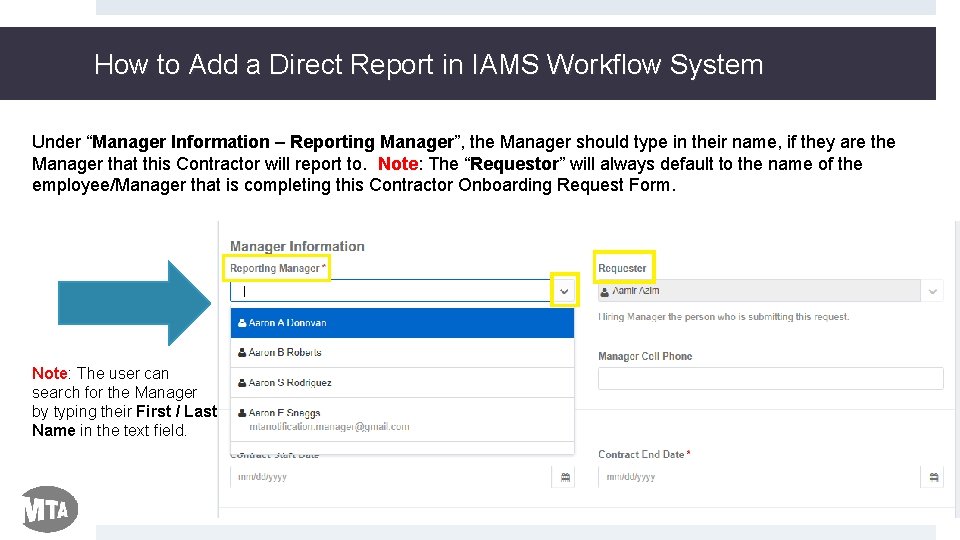Click the person icon beside Aaron B Roberts
Image resolution: width=960 pixels, height=540 pixels.
[x=242, y=353]
